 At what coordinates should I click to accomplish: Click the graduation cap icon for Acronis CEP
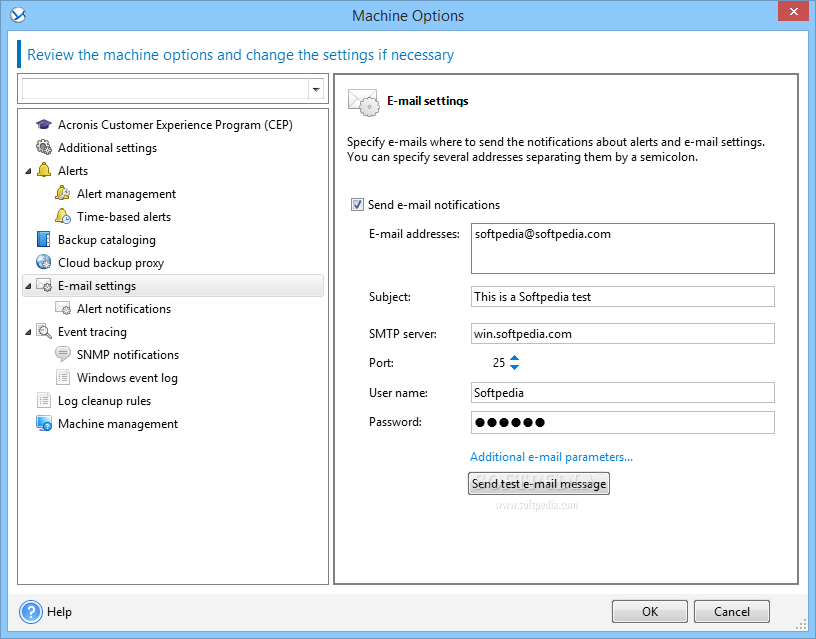point(44,125)
